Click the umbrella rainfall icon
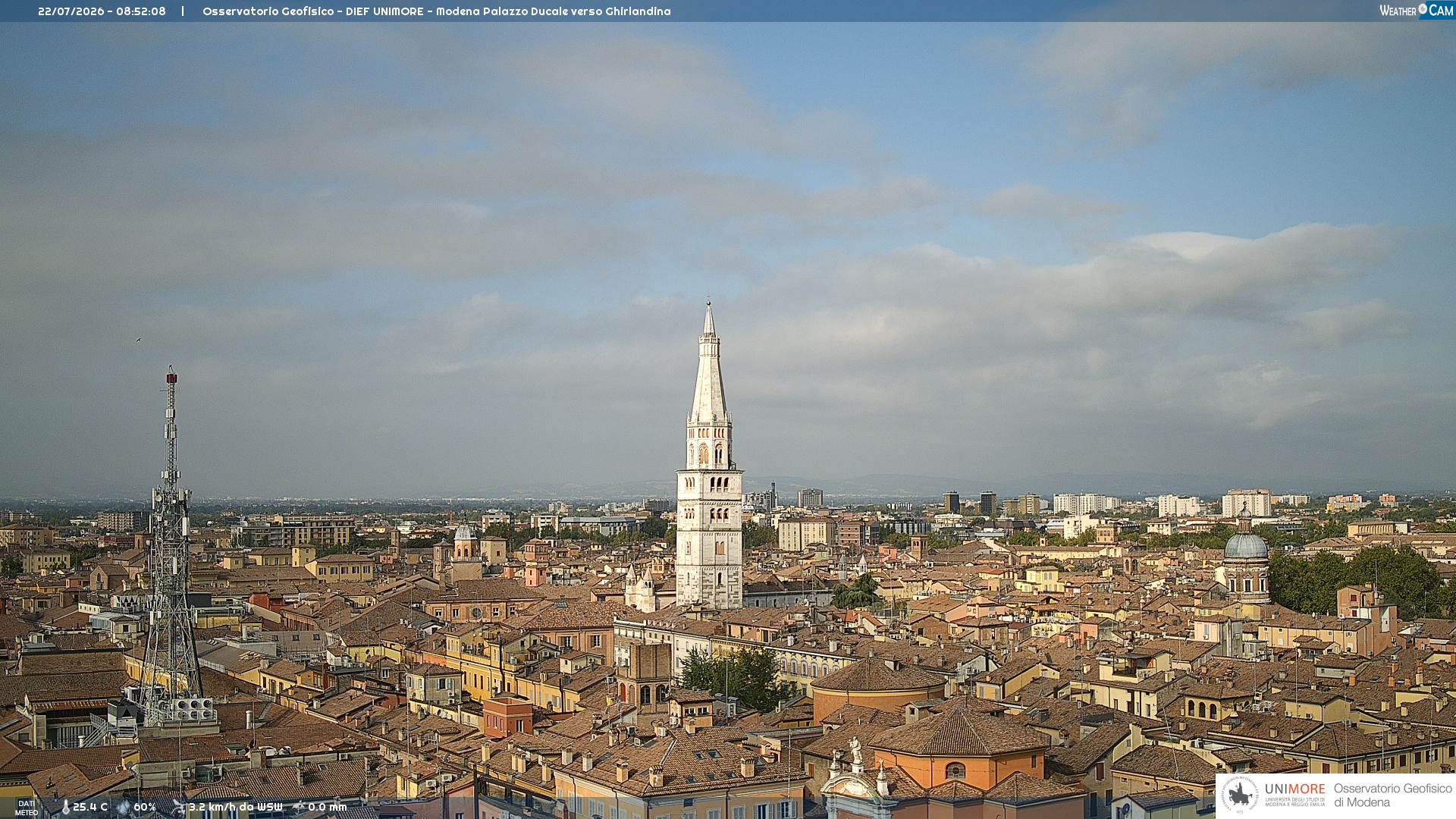The height and width of the screenshot is (819, 1456). [299, 807]
